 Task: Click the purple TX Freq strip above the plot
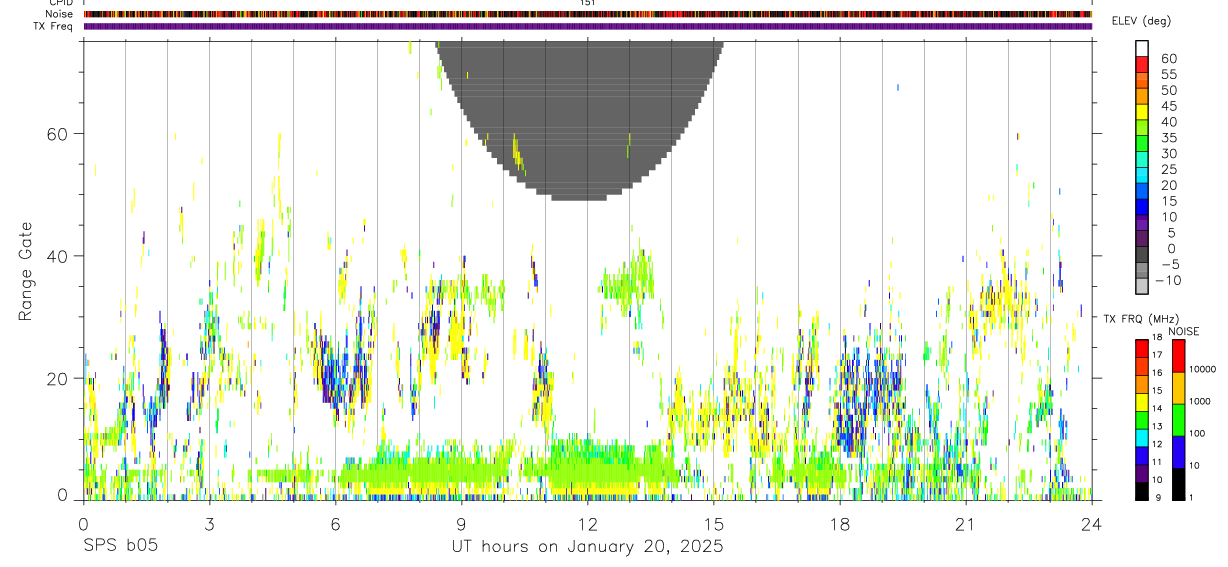(587, 26)
